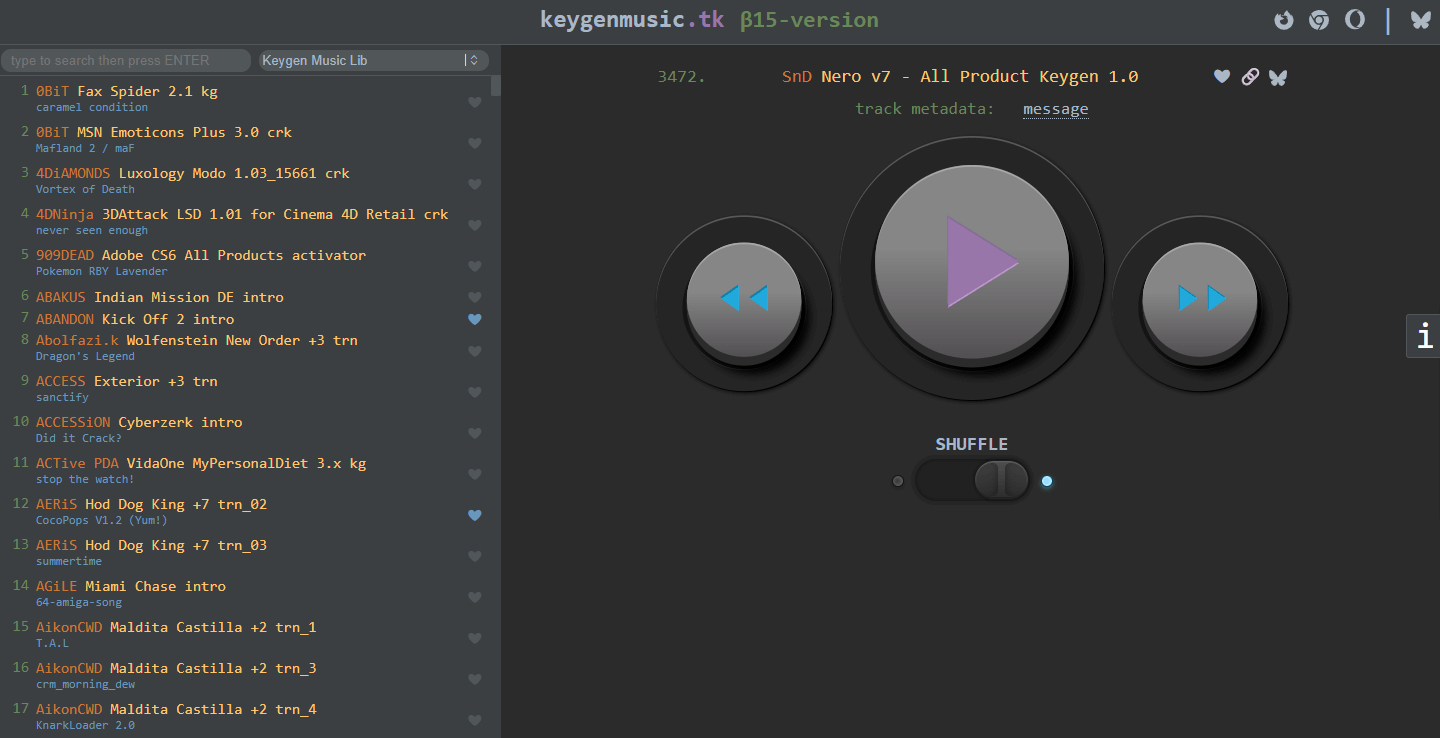Image resolution: width=1440 pixels, height=738 pixels.
Task: Click the rewind previous track button
Action: click(x=743, y=299)
